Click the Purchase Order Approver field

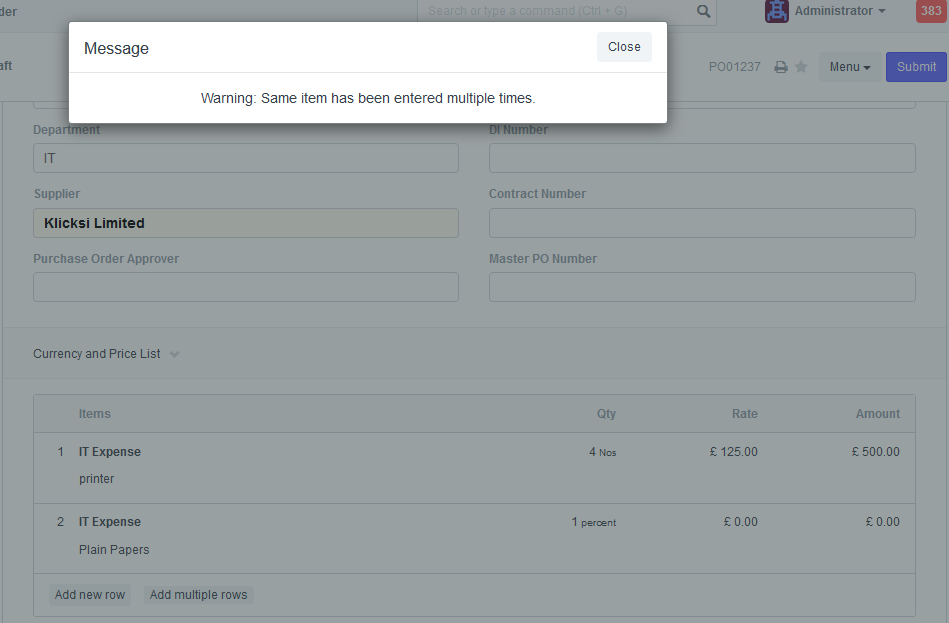(x=246, y=287)
